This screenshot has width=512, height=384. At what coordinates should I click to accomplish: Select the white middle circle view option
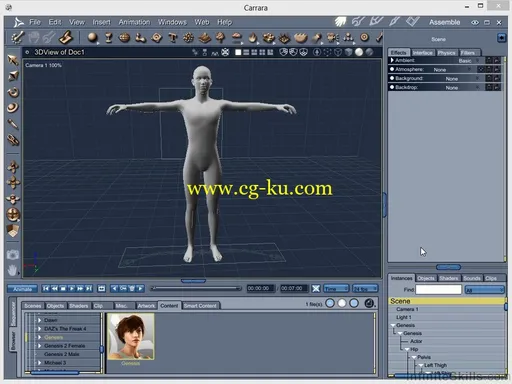[x=342, y=303]
